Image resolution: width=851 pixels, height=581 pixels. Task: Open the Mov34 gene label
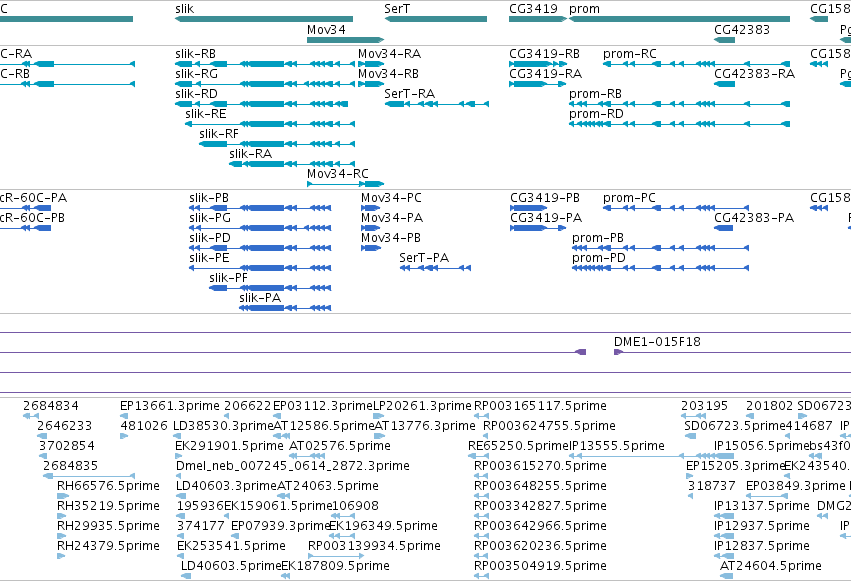(x=326, y=29)
